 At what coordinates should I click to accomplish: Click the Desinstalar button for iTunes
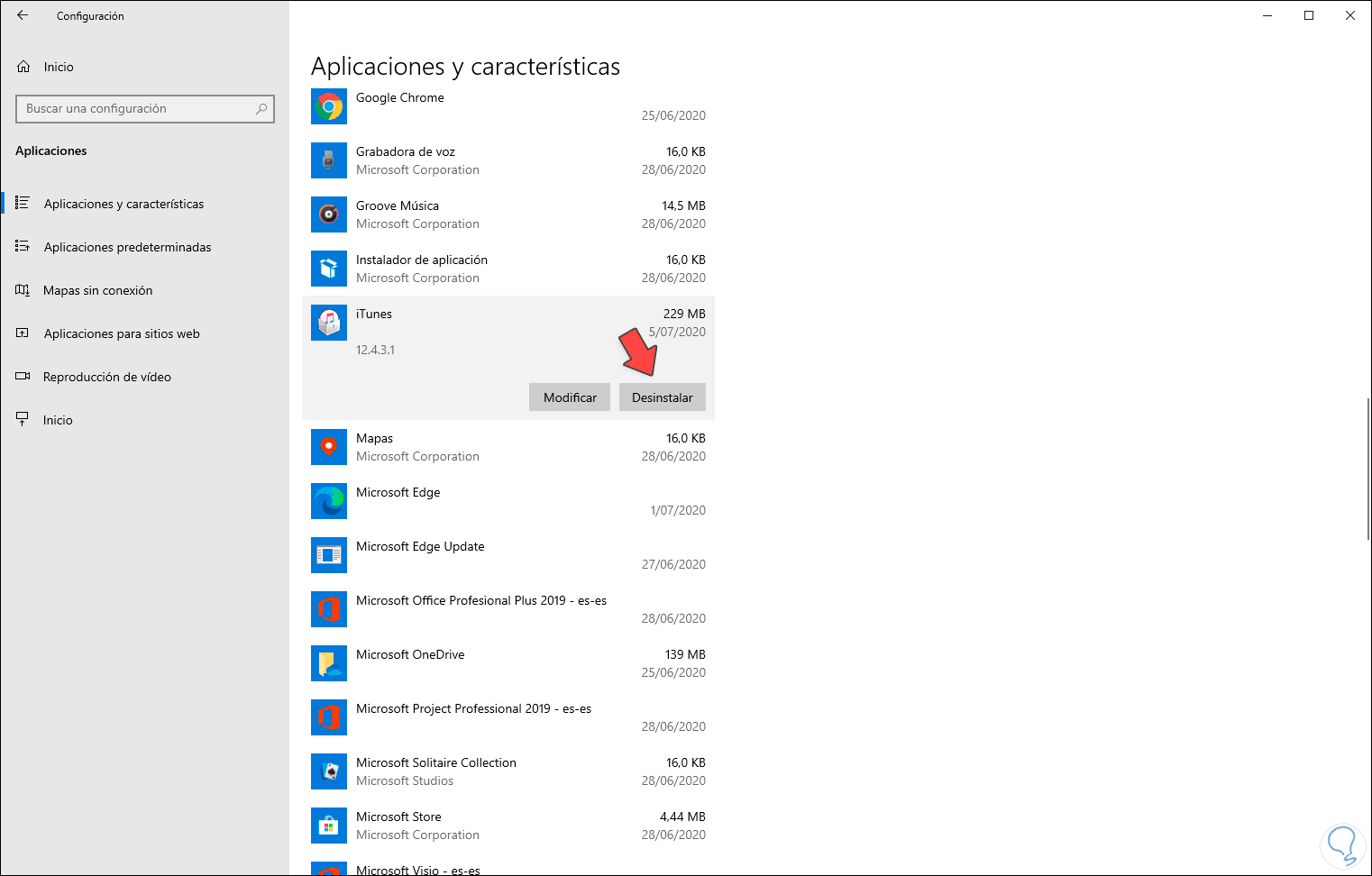click(x=663, y=397)
